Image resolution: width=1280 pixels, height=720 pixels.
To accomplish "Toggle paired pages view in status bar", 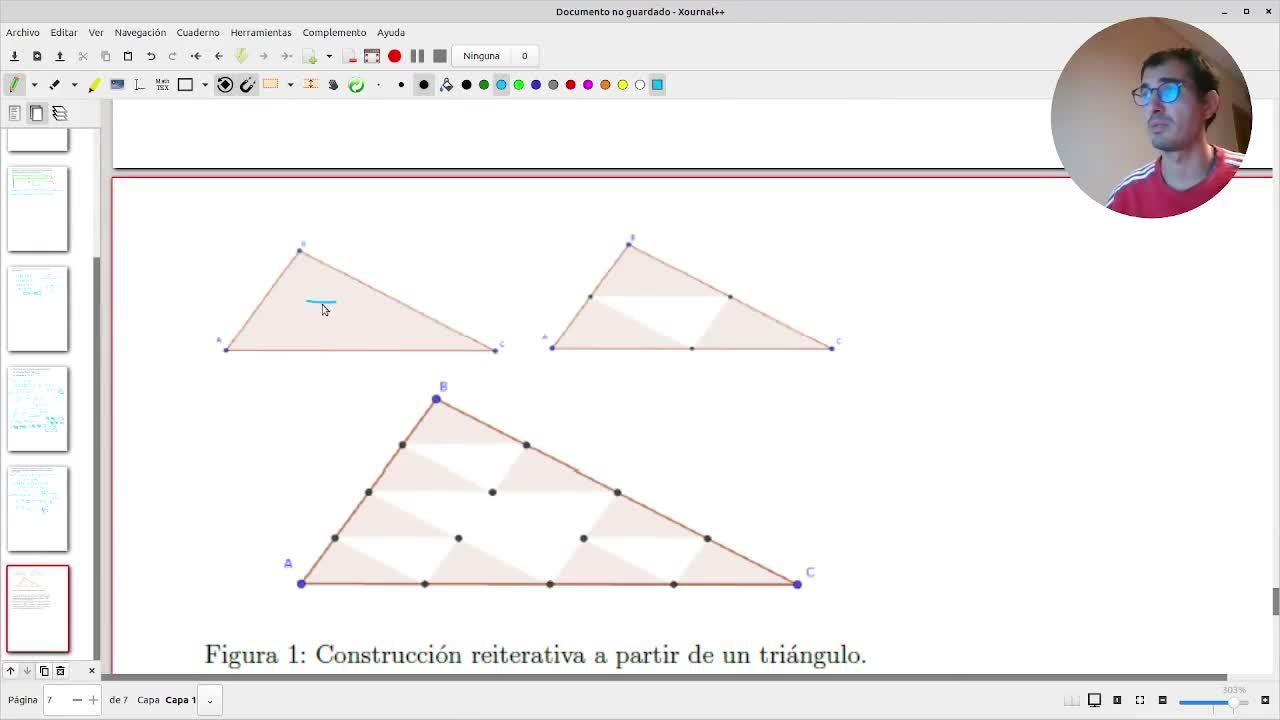I will click(x=1072, y=700).
